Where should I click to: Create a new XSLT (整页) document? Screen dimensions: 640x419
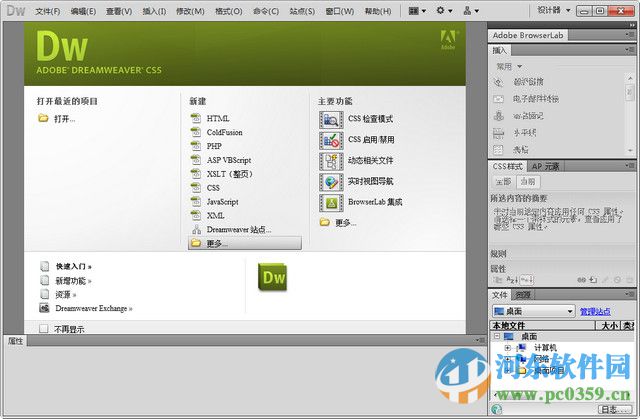(229, 174)
